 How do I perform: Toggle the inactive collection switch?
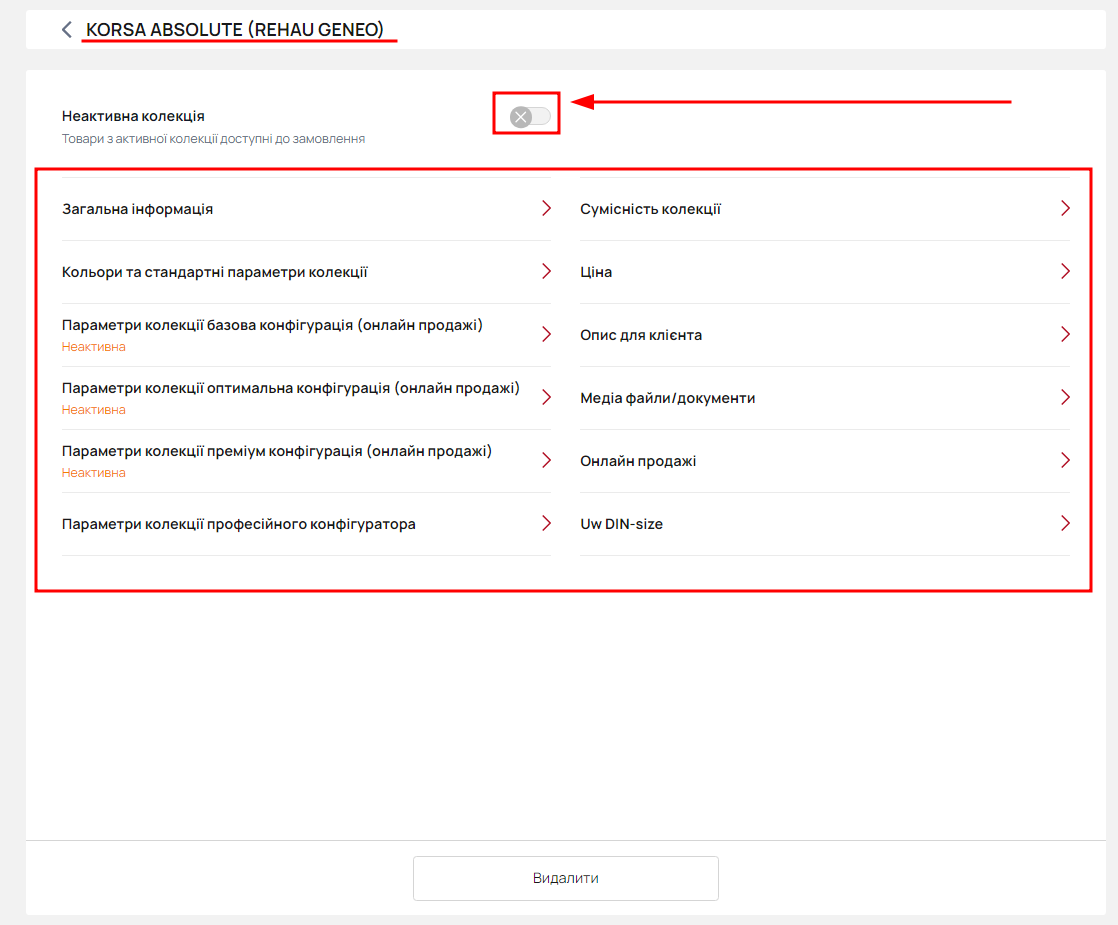click(530, 116)
